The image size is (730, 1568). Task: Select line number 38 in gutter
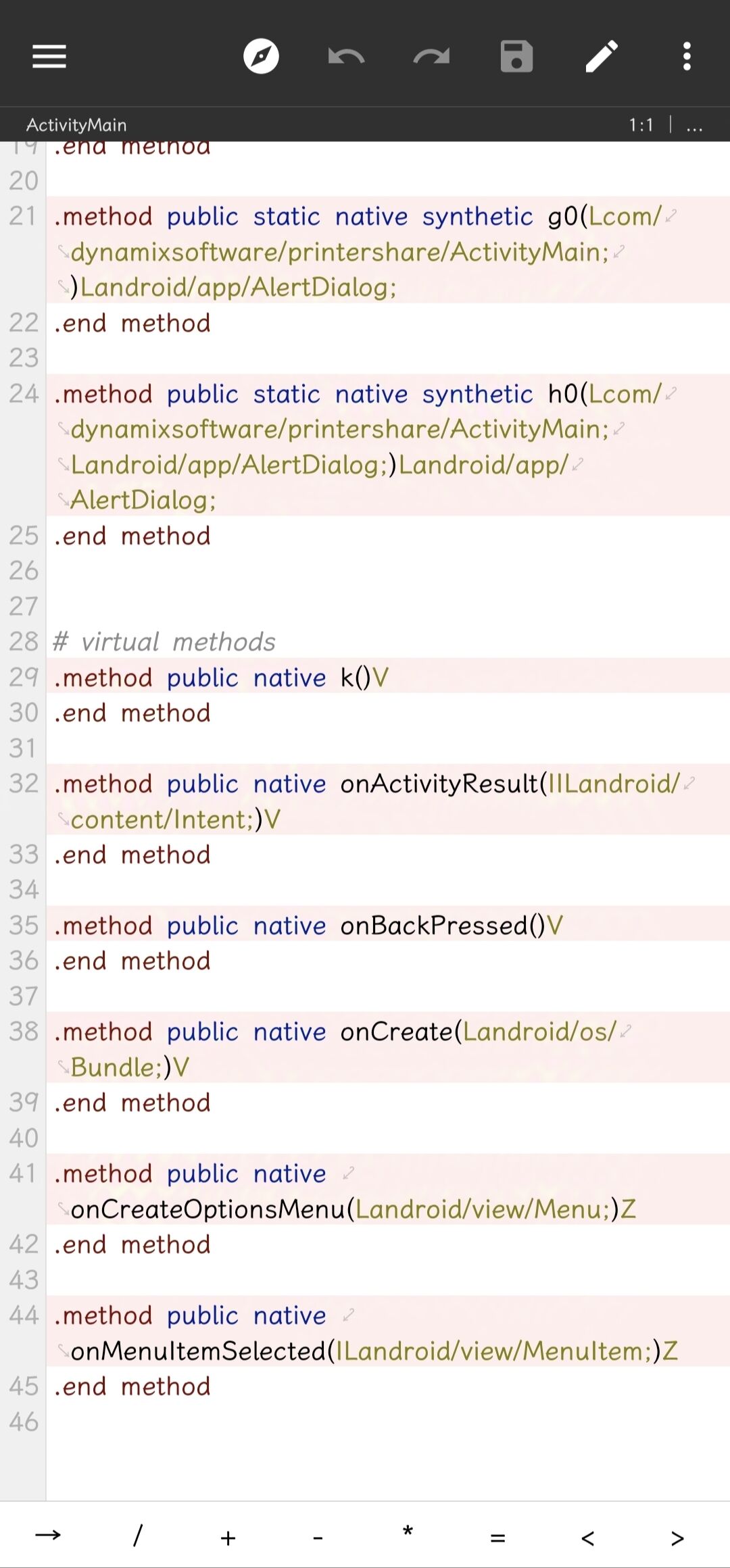24,1031
